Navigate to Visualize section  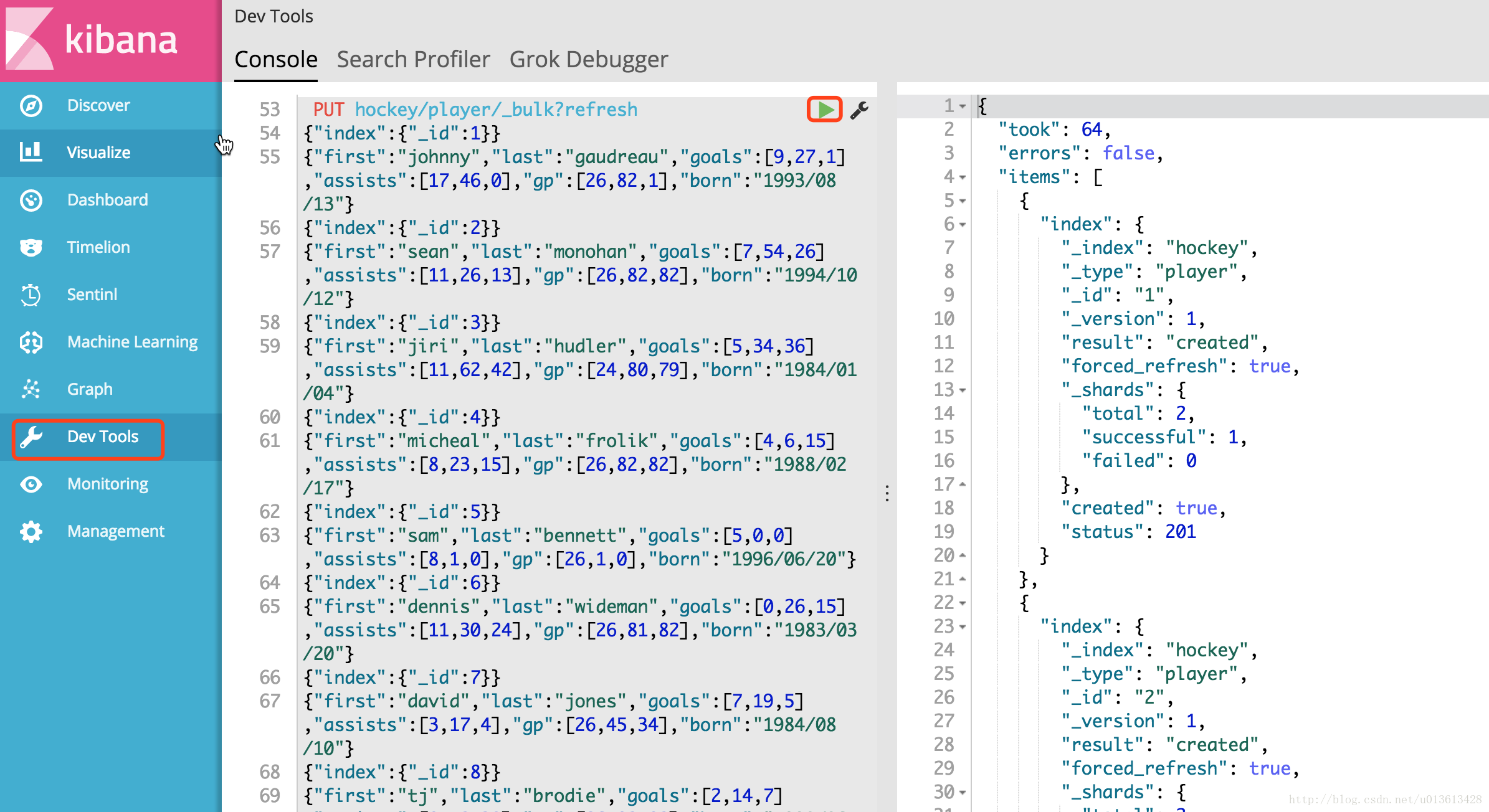pyautogui.click(x=98, y=152)
